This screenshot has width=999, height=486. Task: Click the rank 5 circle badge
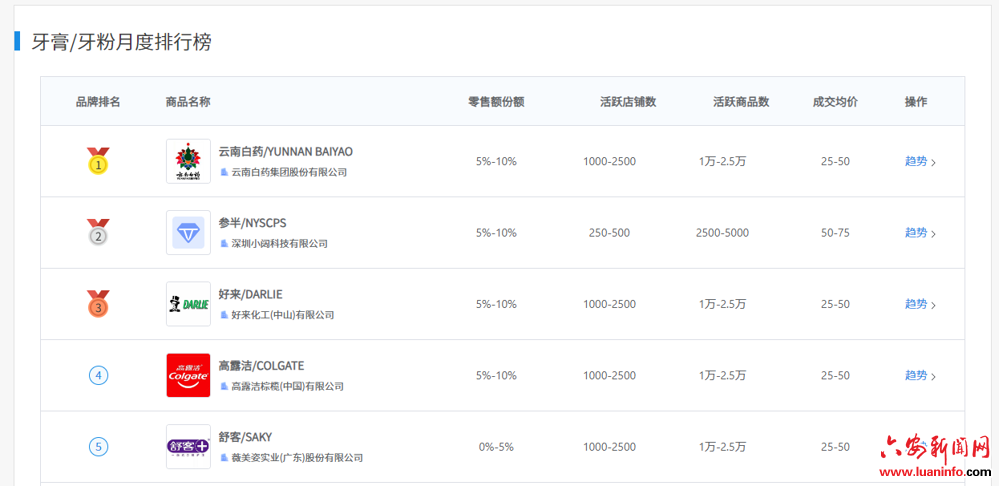(98, 447)
